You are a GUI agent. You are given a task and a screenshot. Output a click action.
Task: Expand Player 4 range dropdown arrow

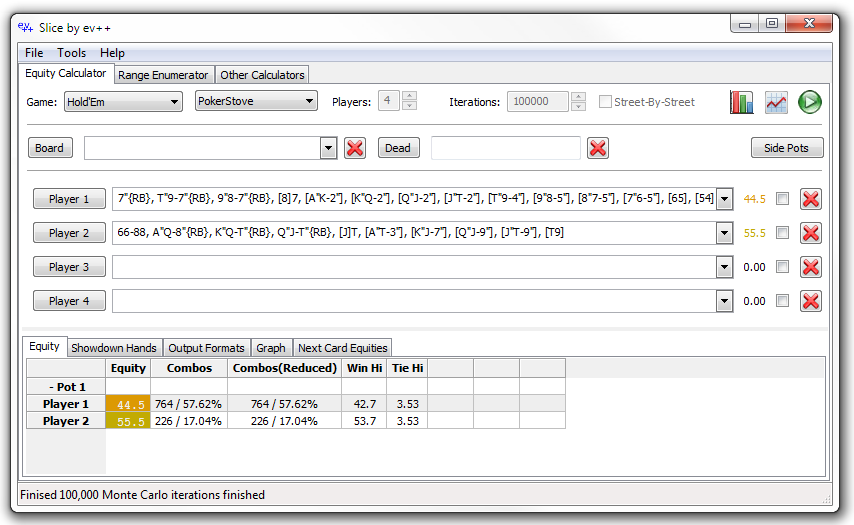[724, 301]
